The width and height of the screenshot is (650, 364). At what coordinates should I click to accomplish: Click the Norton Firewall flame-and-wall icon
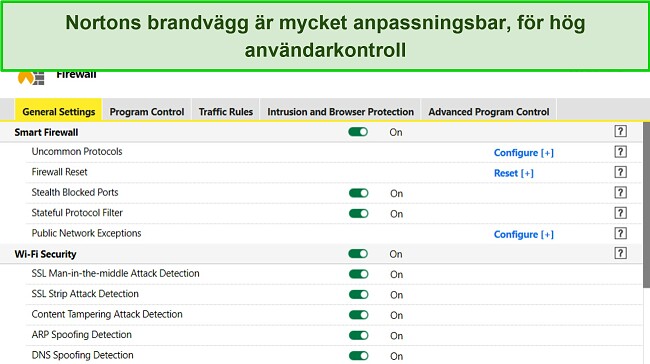coord(31,78)
